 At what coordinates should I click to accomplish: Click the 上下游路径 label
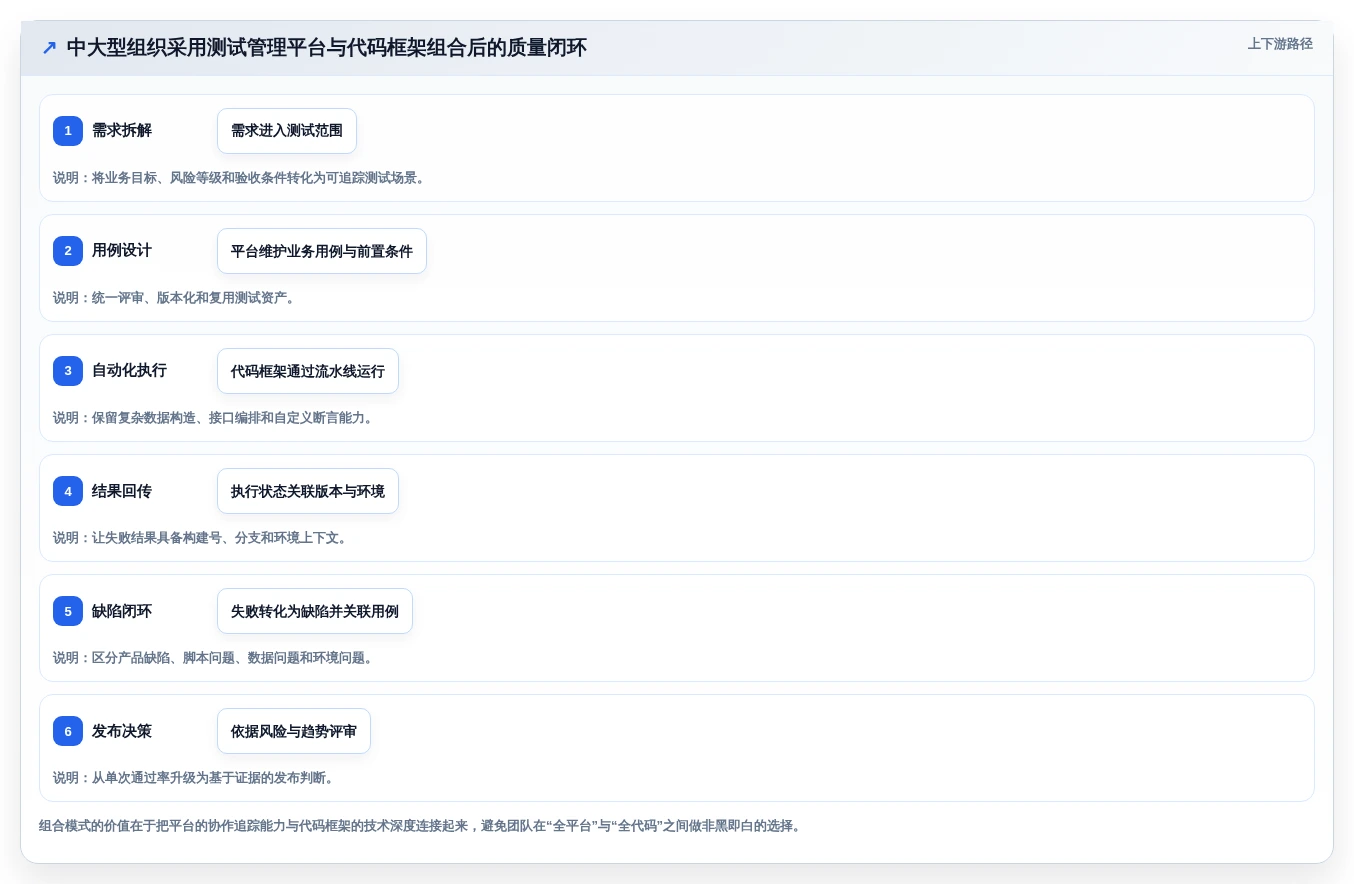[x=1280, y=44]
